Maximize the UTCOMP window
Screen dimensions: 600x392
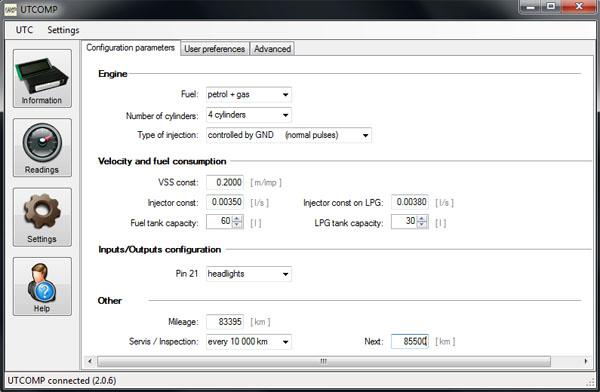551,7
